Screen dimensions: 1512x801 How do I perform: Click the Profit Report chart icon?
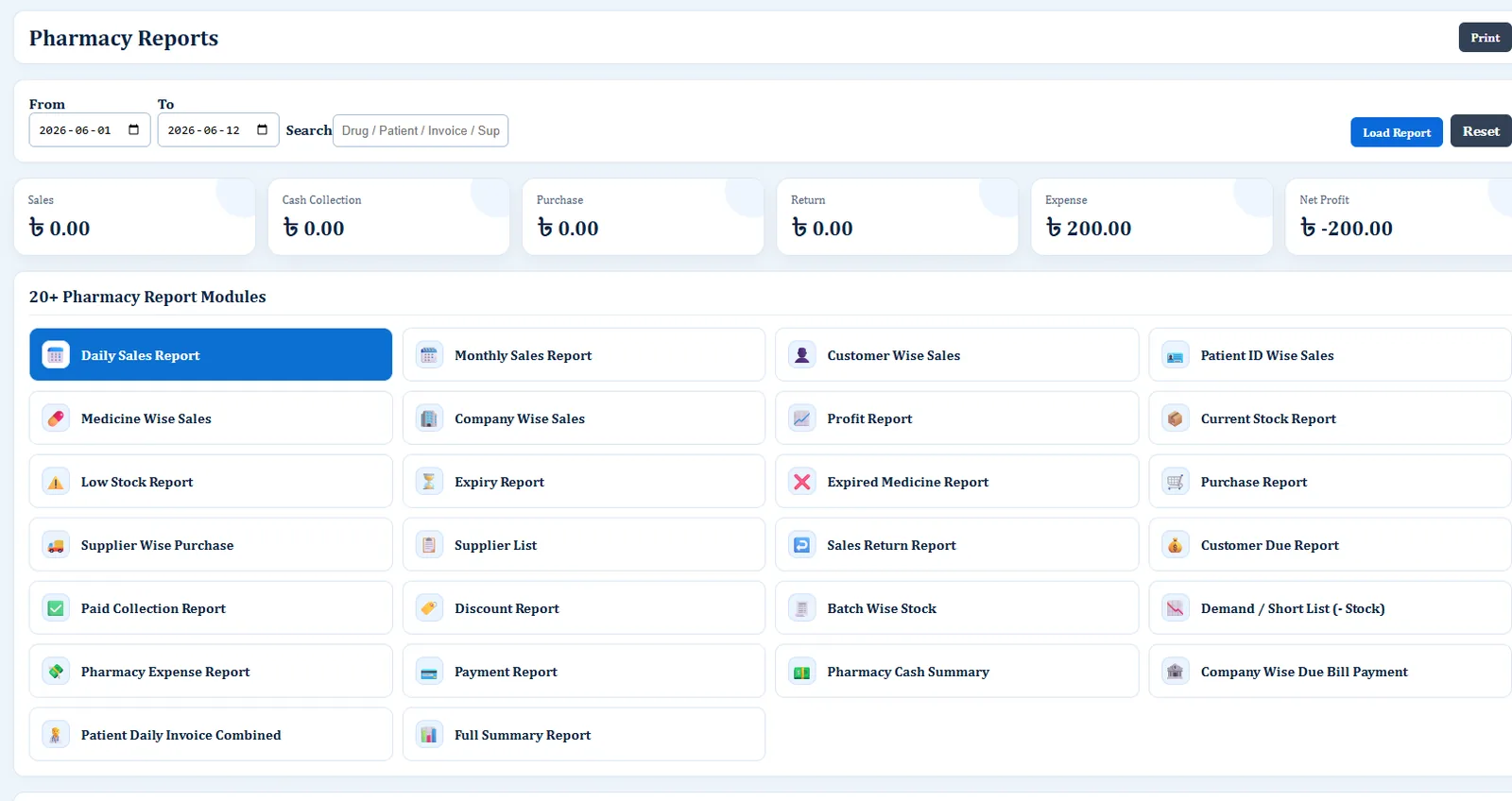[802, 418]
